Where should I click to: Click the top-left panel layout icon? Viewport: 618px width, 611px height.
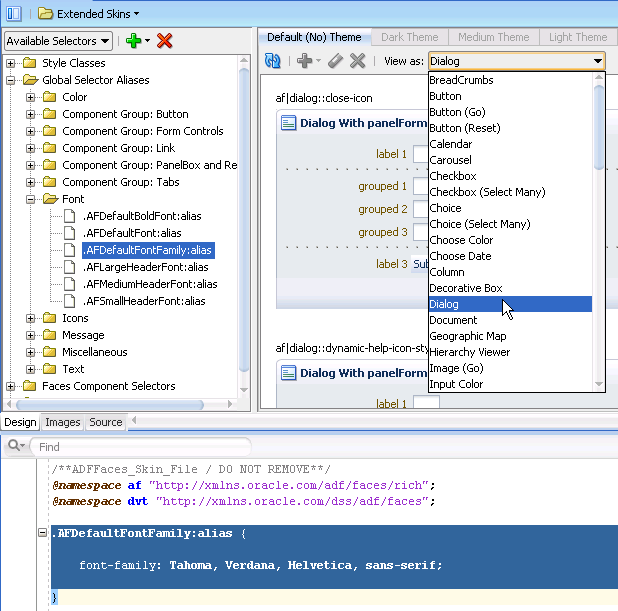(x=14, y=13)
